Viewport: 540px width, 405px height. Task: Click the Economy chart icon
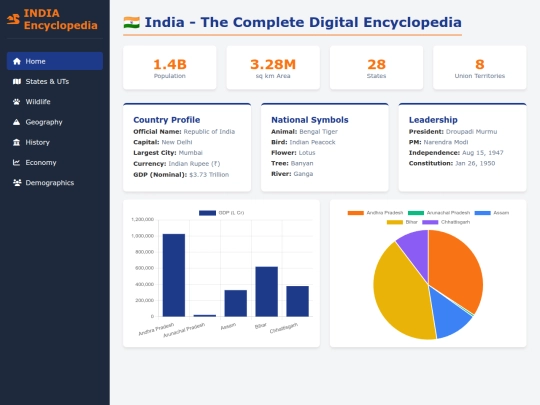[17, 163]
